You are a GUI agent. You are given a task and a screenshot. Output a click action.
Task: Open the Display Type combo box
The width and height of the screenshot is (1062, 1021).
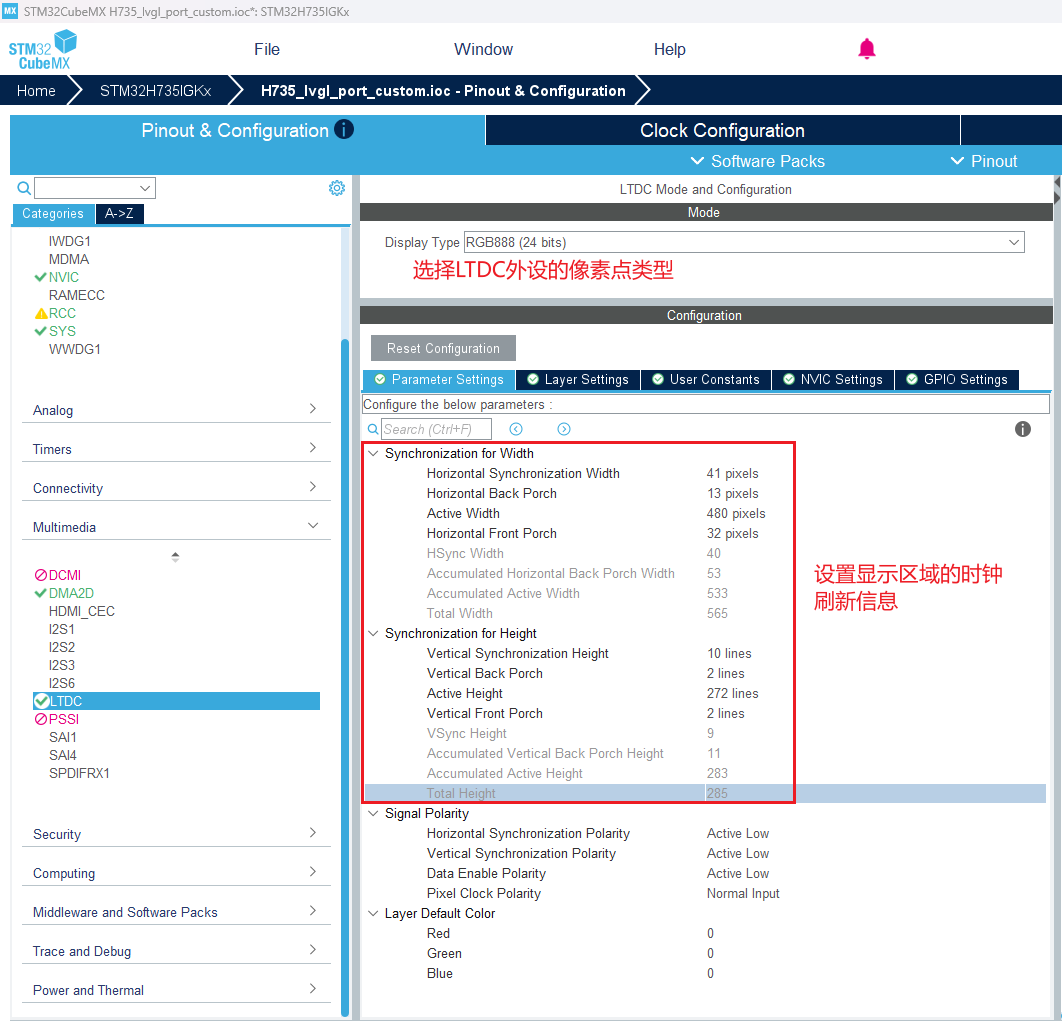744,243
